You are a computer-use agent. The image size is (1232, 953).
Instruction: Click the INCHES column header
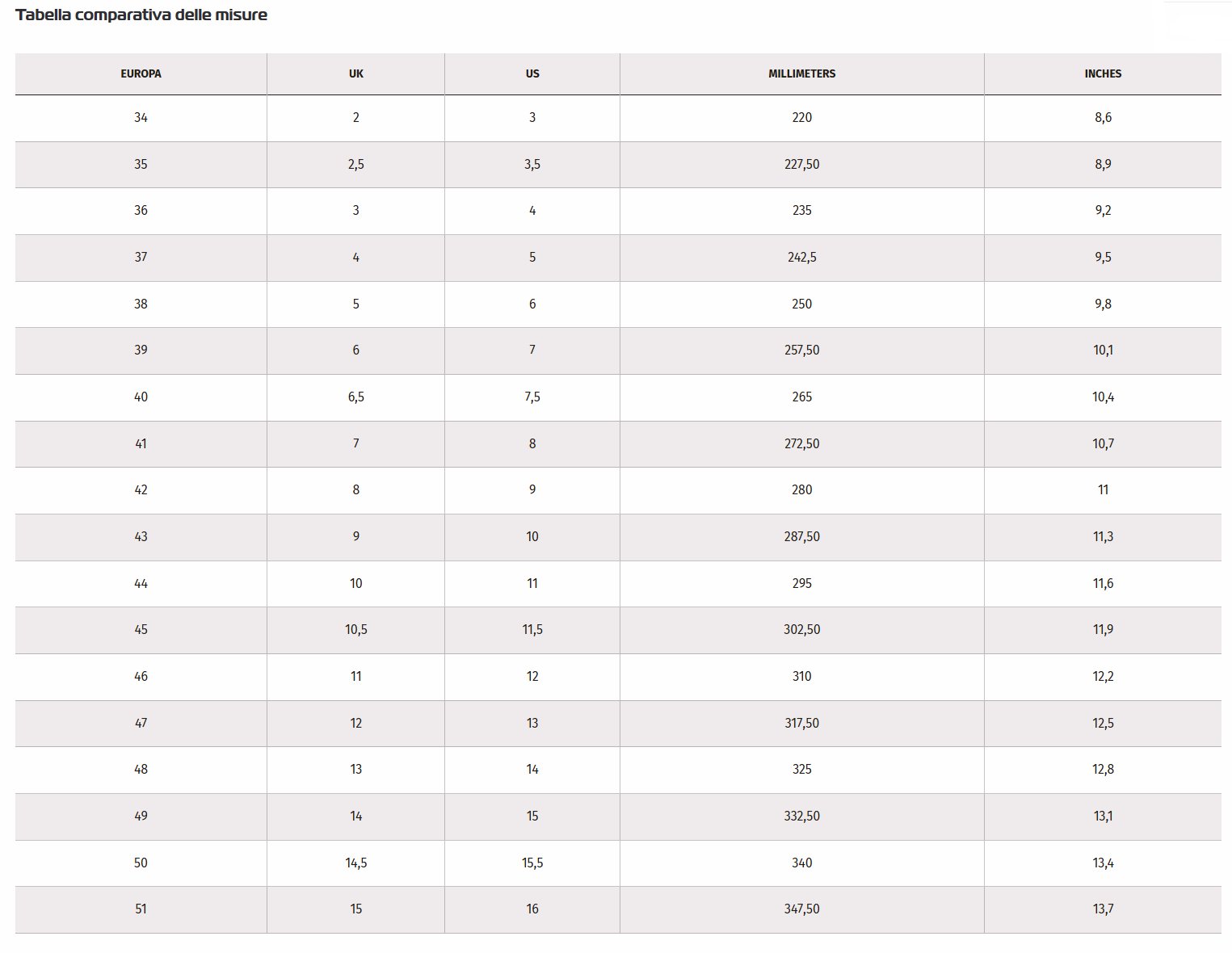(1103, 73)
